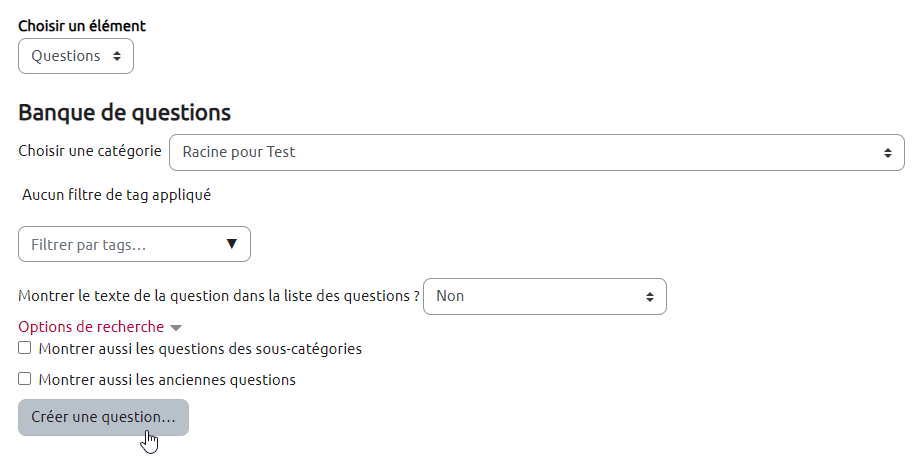This screenshot has height=459, width=919.
Task: Click the "Choisir un élément" label
Action: pyautogui.click(x=82, y=26)
